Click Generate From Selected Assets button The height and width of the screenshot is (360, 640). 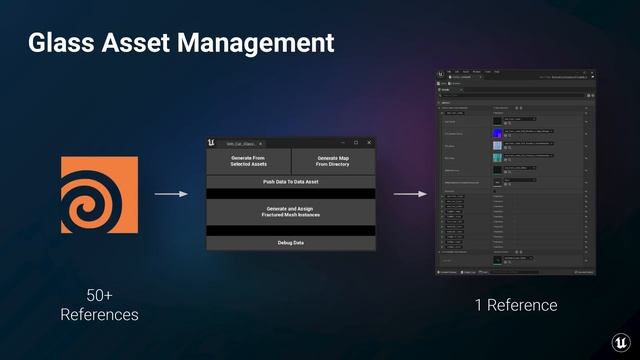(x=249, y=161)
